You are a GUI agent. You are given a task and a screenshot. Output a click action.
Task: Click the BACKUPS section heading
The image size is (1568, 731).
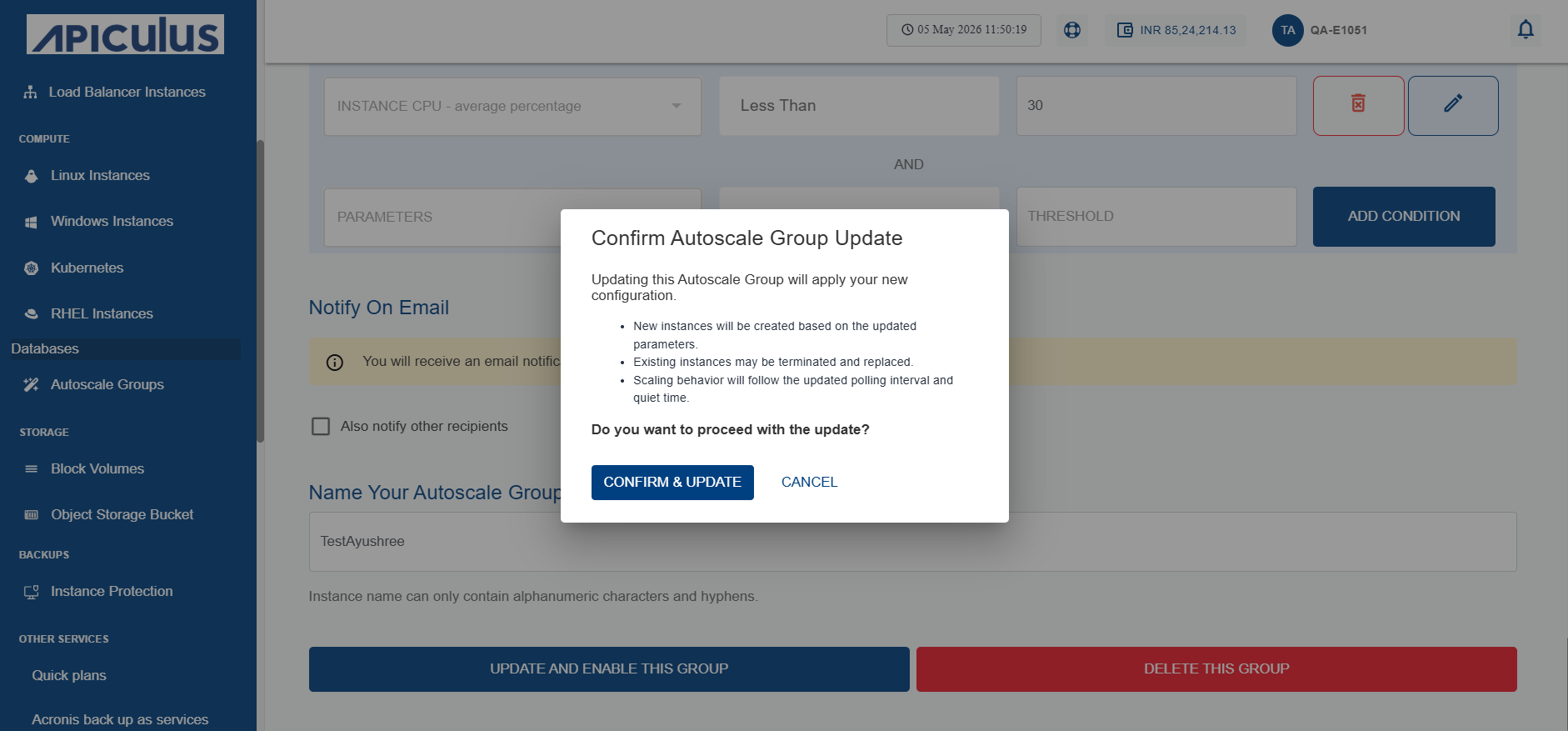point(44,555)
